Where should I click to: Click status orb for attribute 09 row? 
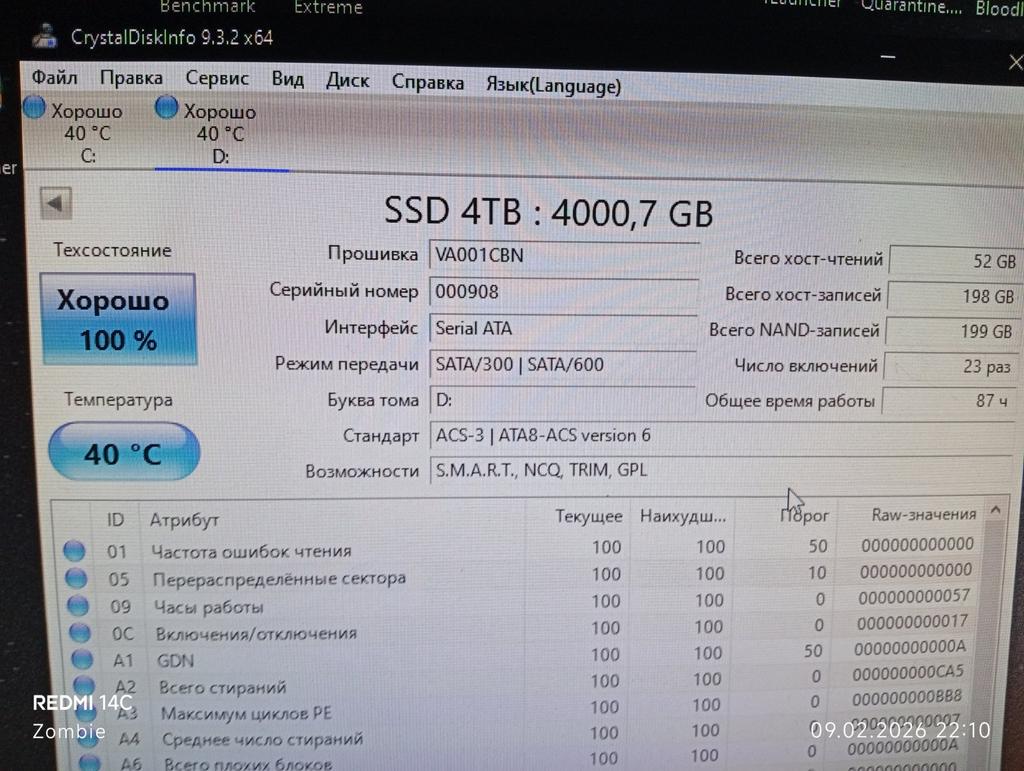click(77, 606)
